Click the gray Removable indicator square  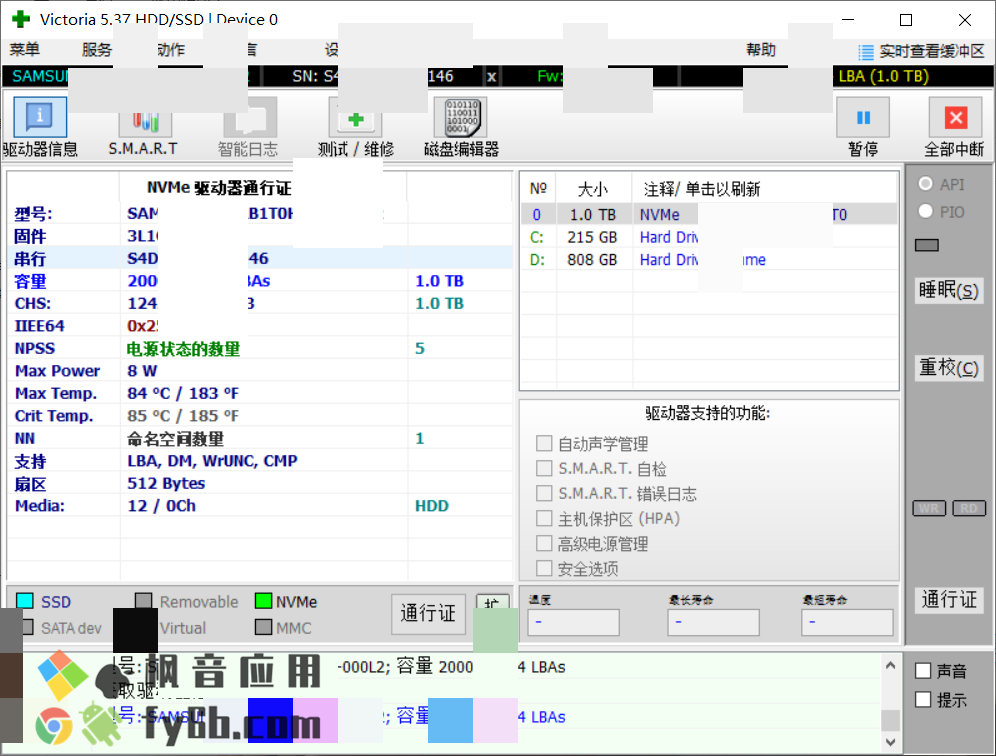click(x=144, y=600)
